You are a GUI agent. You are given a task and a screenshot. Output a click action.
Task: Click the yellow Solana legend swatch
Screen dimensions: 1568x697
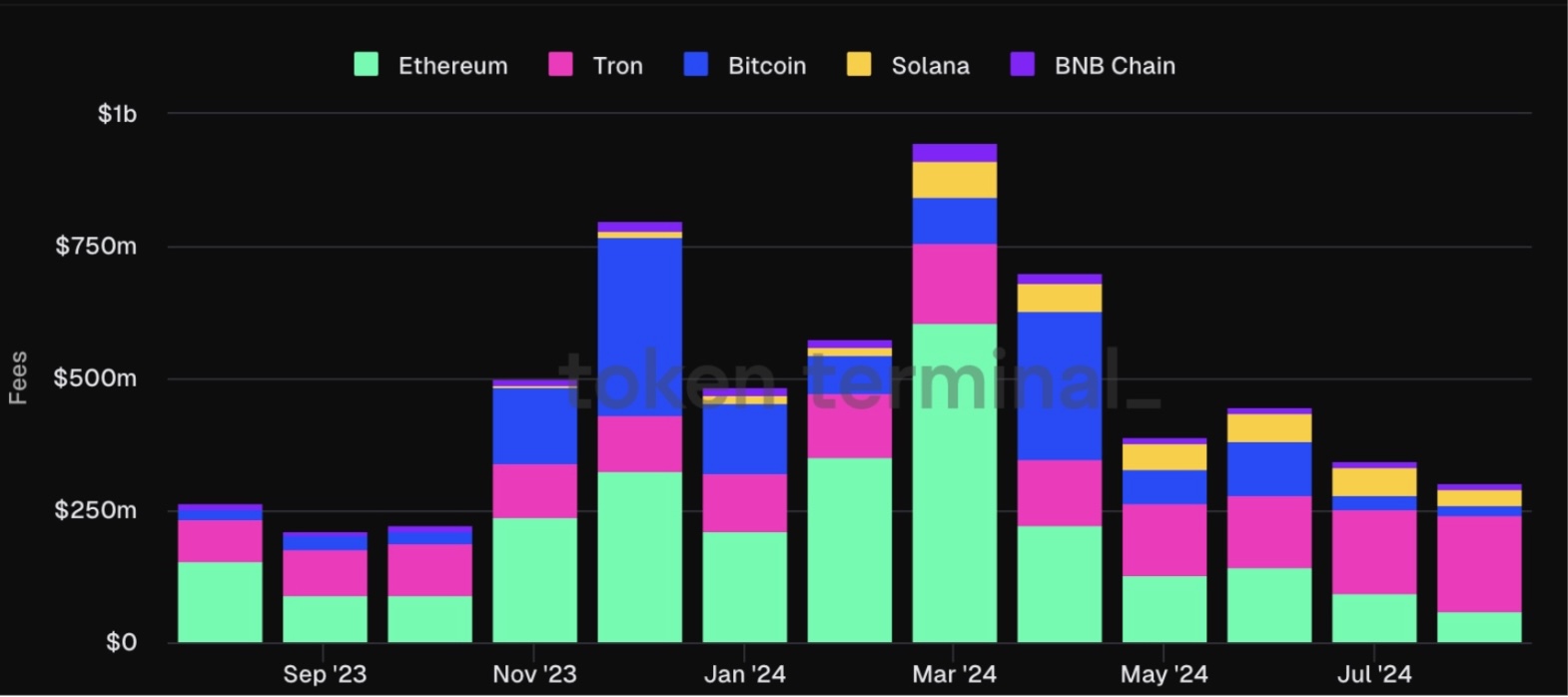coord(859,65)
